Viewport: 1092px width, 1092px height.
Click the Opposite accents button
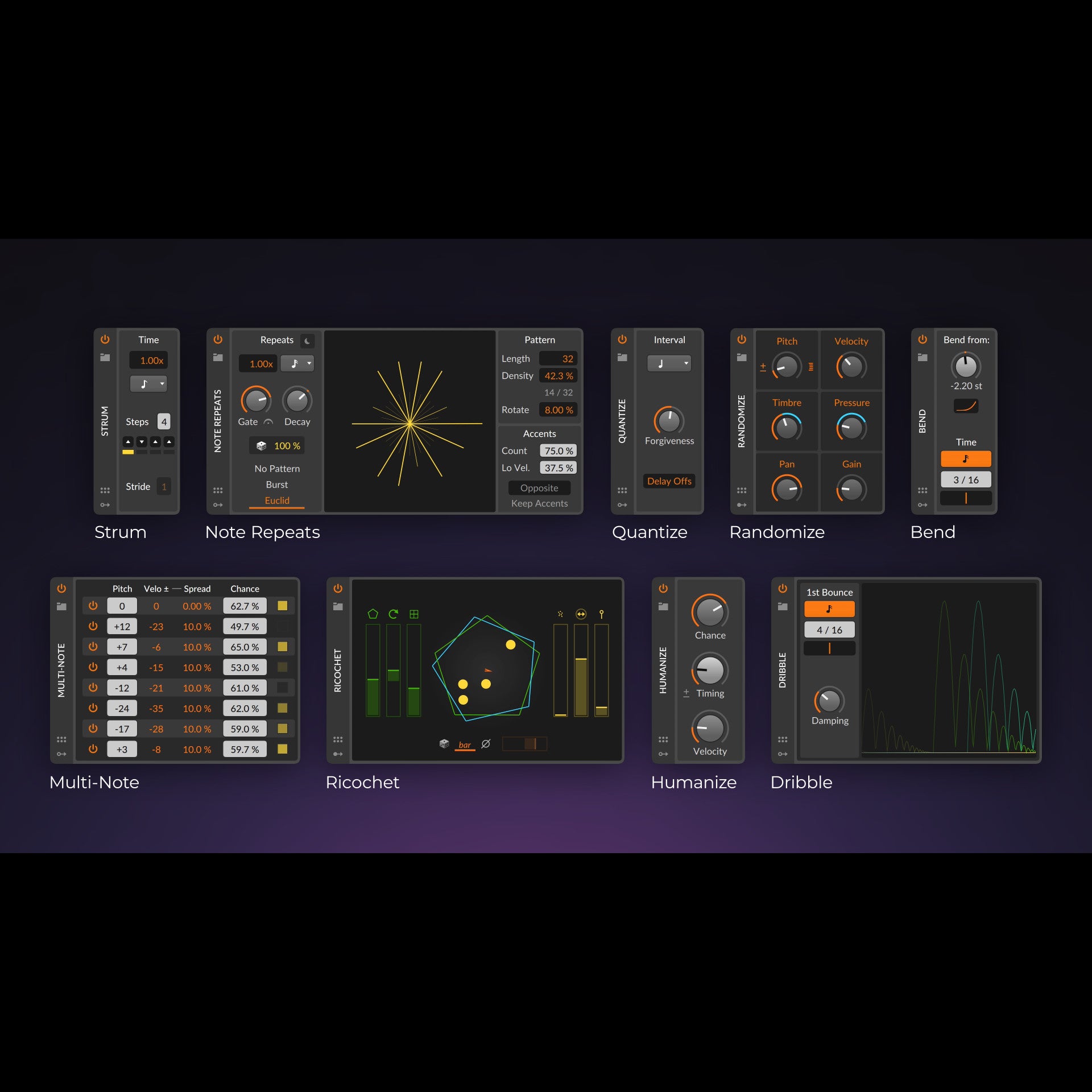tap(539, 488)
